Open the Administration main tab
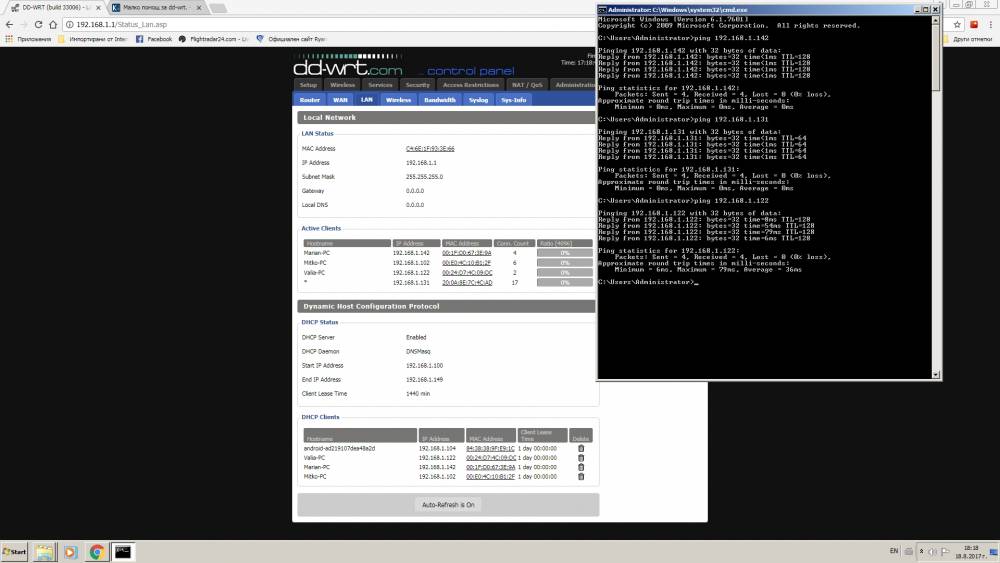Viewport: 1000px width, 563px height. (575, 85)
